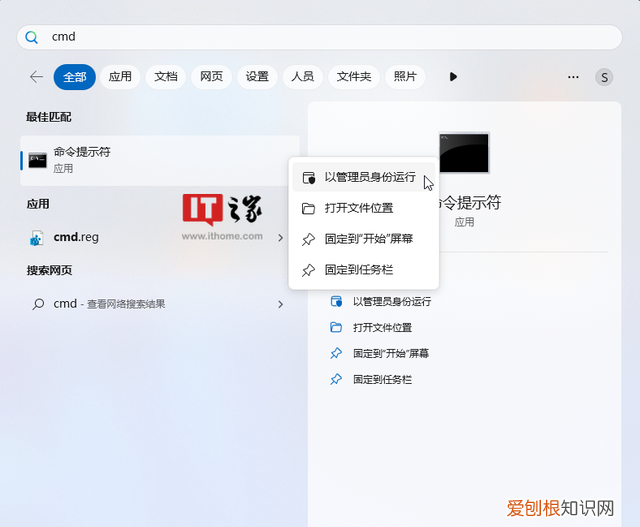
Task: Click the cmd search input field
Action: pos(319,37)
